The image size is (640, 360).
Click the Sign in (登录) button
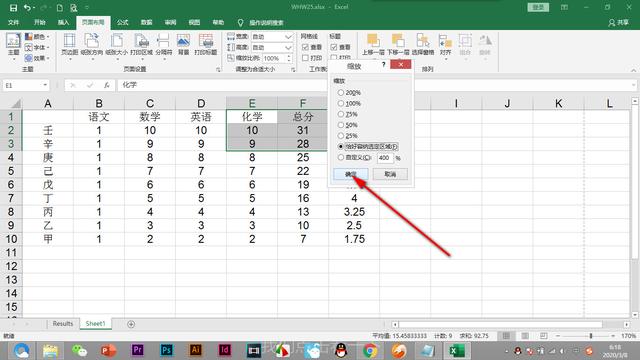pyautogui.click(x=538, y=7)
